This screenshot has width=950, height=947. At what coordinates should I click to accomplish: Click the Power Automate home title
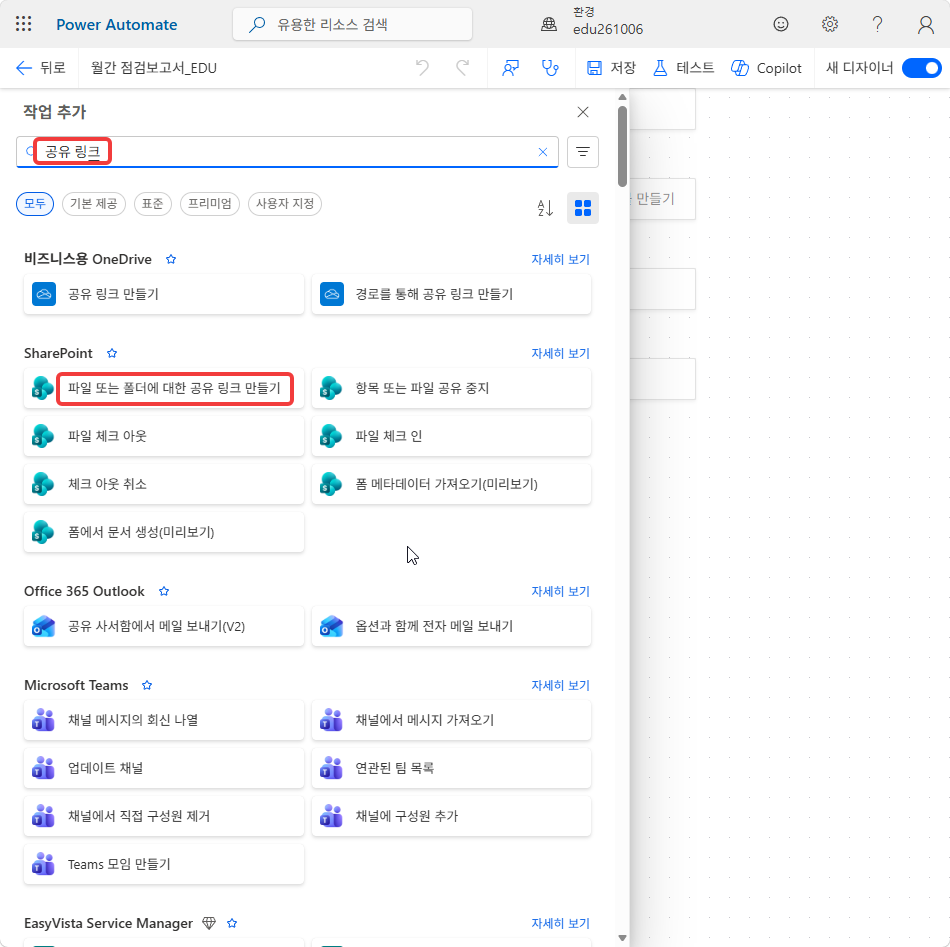point(116,25)
